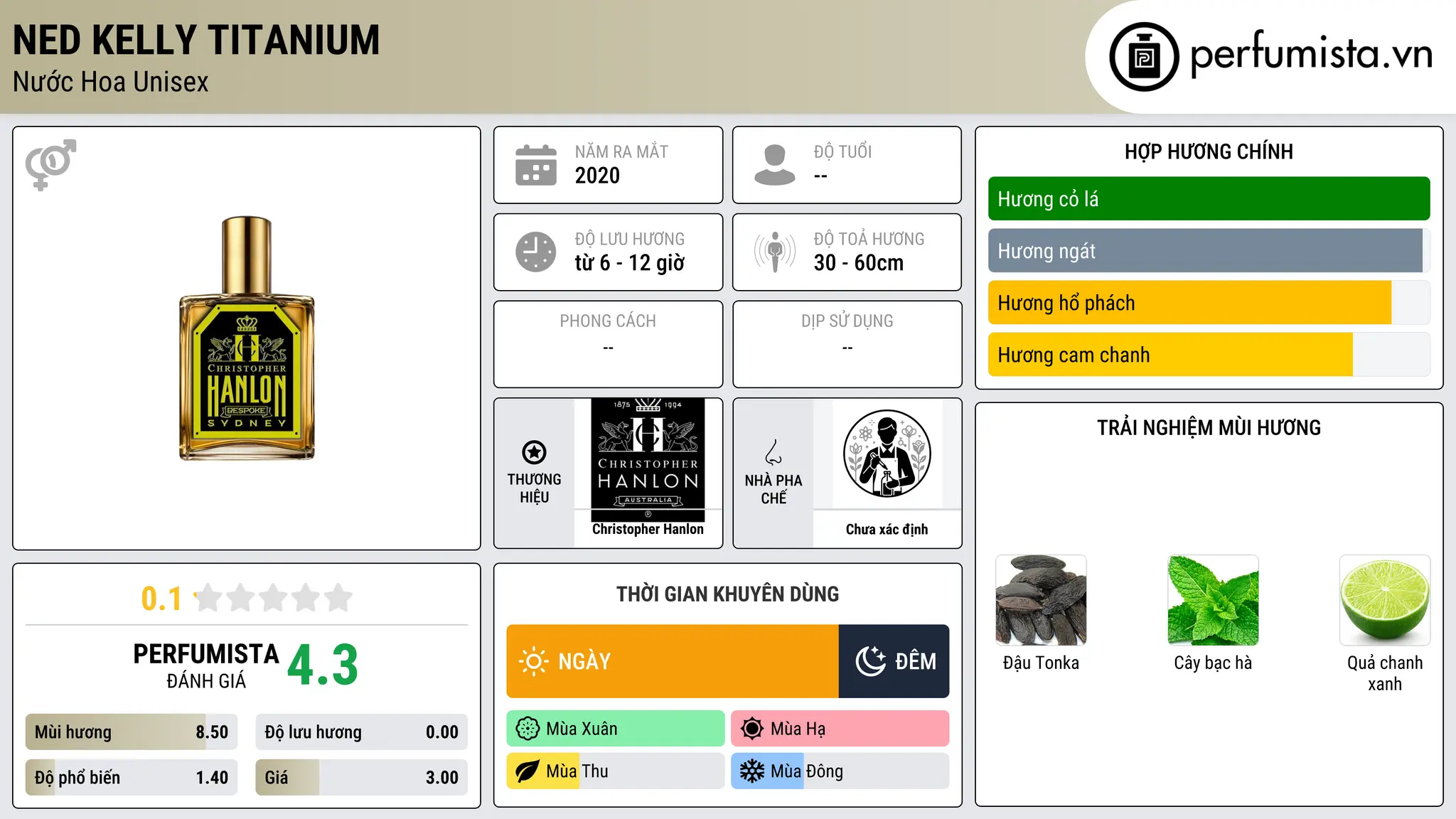Click the perfumista.vn site name

coord(1311,54)
